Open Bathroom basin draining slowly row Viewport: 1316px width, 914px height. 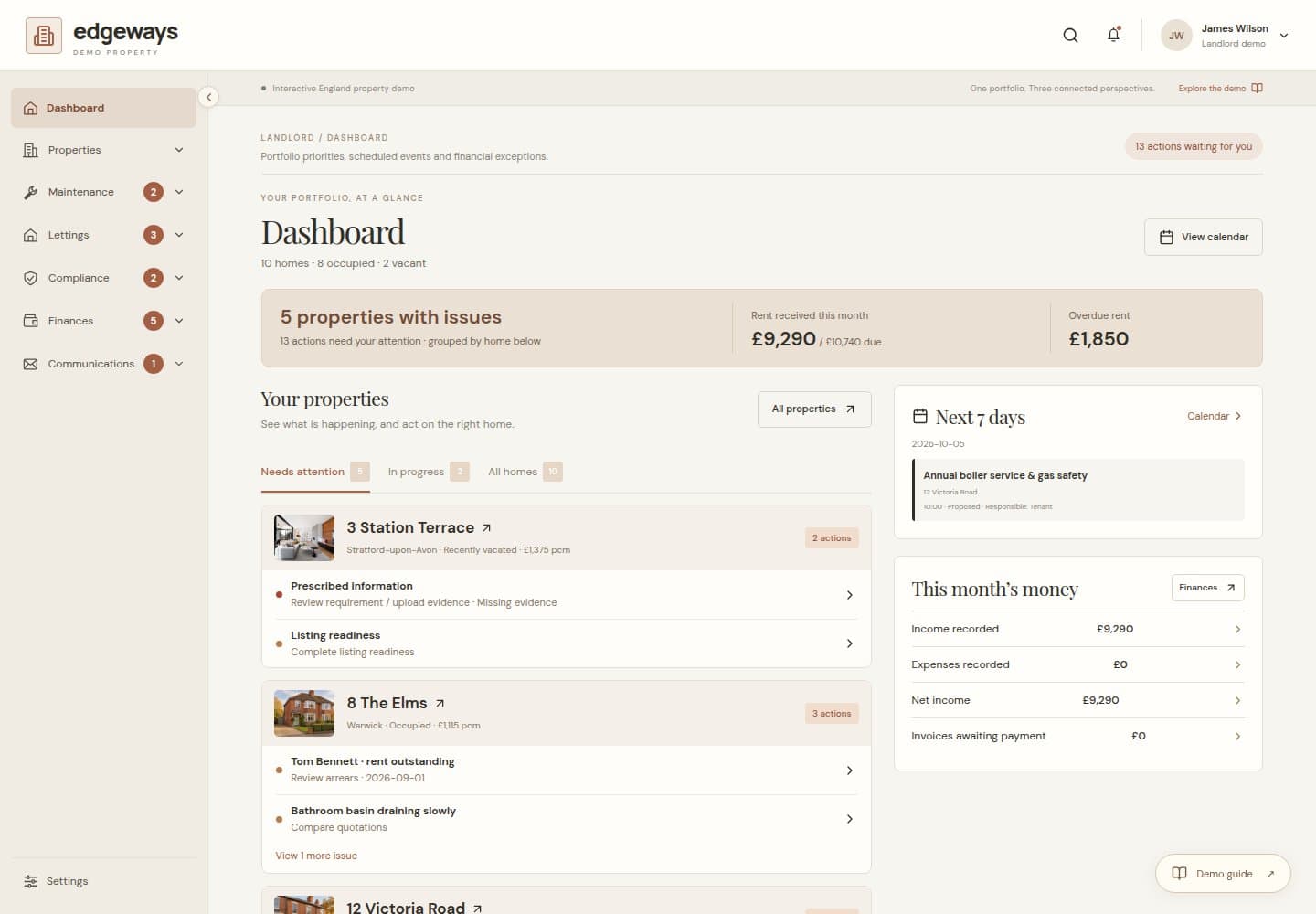coord(566,819)
